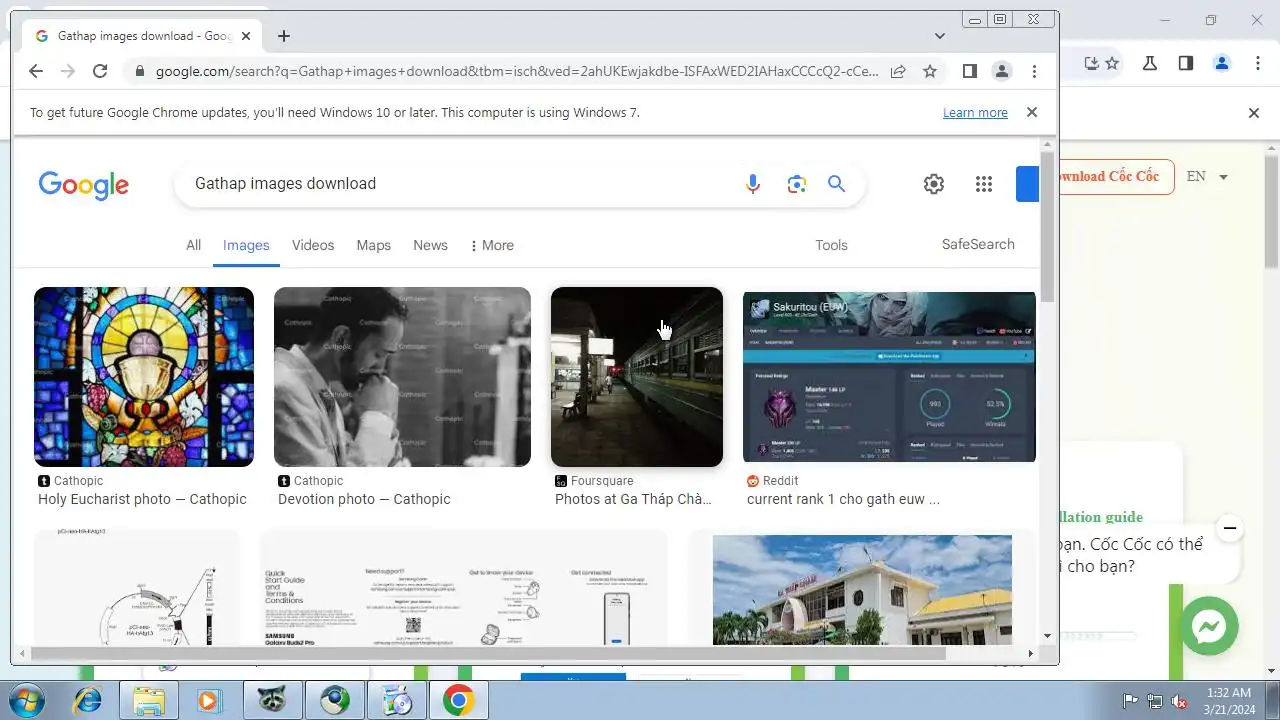Bookmark this page with the star in front window
Screen dimensions: 1280x720
[x=930, y=71]
